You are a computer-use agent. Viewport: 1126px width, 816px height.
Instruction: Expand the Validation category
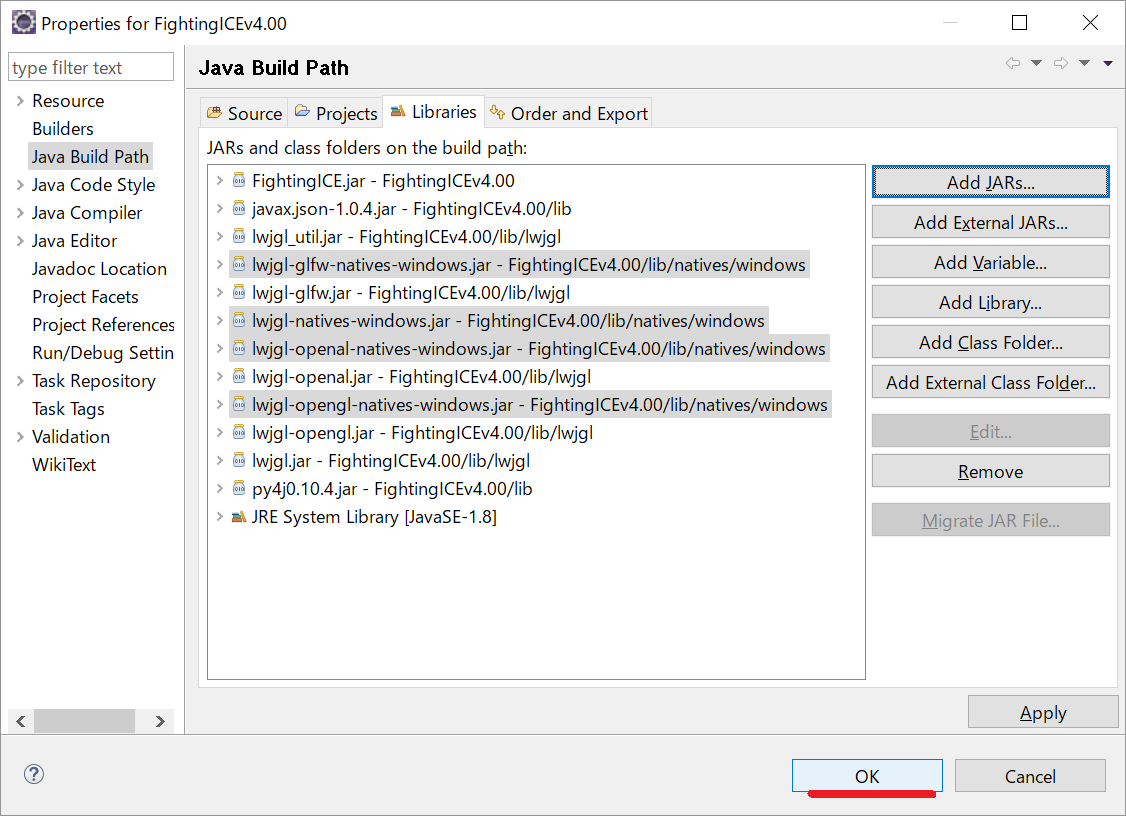[19, 437]
